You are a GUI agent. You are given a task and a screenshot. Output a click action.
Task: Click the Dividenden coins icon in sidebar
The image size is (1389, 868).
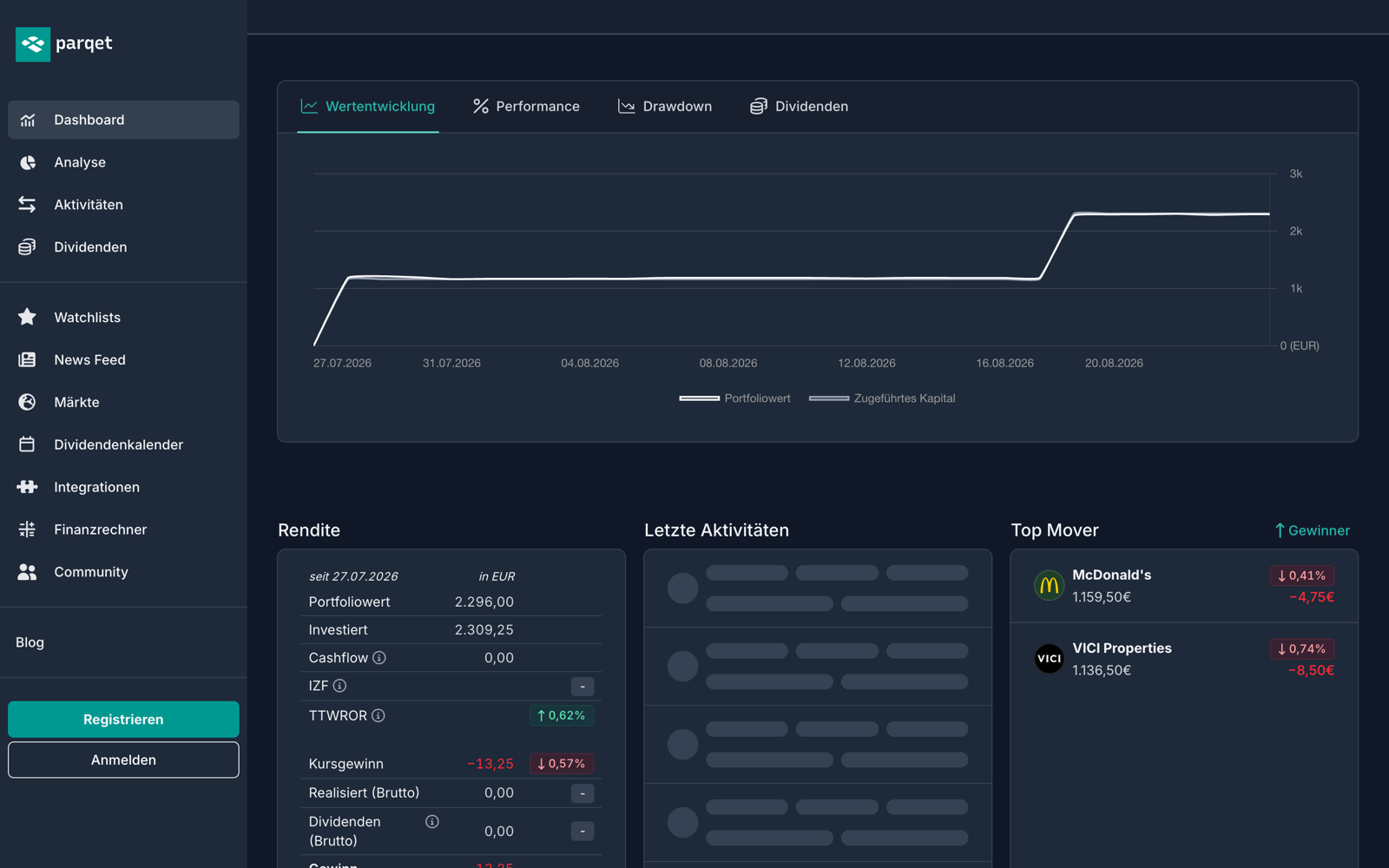[x=28, y=247]
